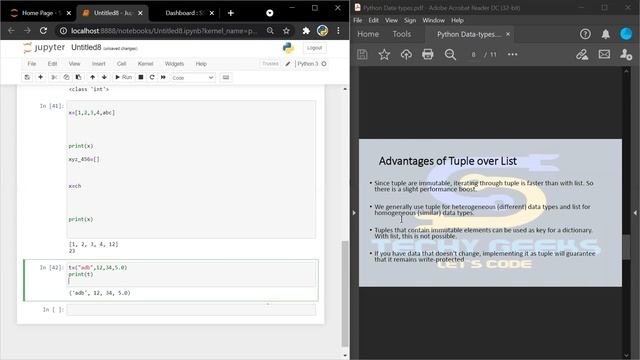Open Acrobat Edit menu

pos(373,20)
